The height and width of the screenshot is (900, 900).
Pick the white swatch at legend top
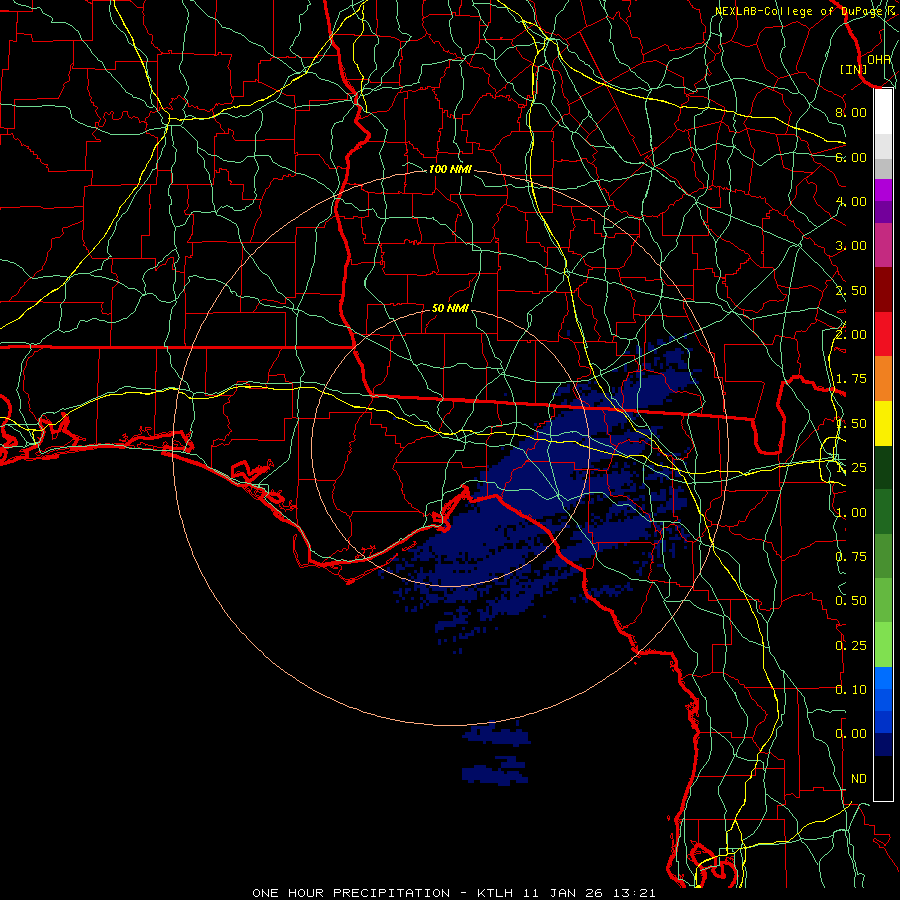click(883, 111)
